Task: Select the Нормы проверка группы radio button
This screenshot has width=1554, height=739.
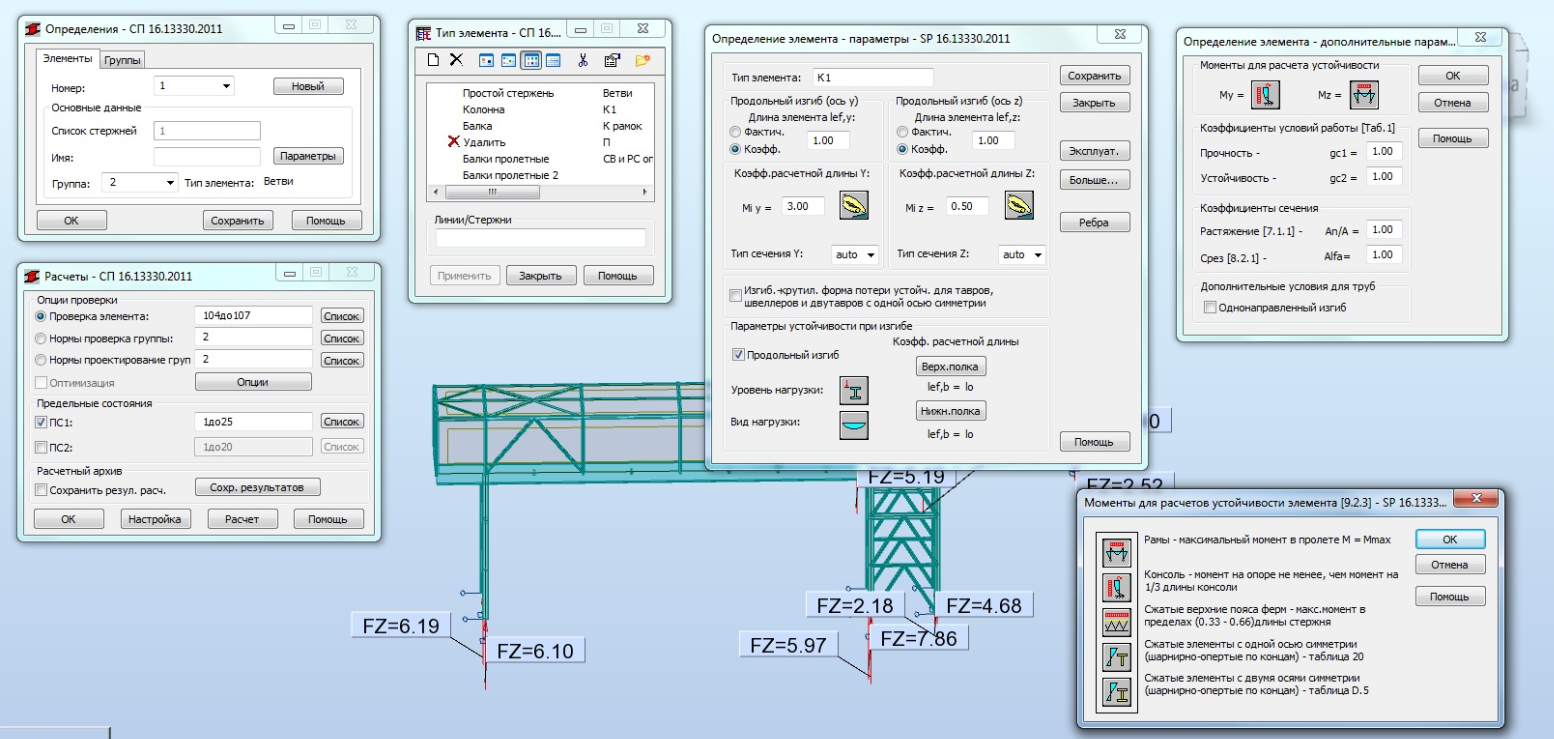Action: coord(41,338)
